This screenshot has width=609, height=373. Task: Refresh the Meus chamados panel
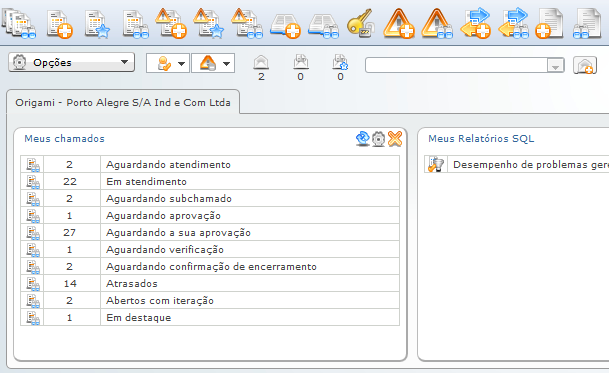[x=363, y=139]
